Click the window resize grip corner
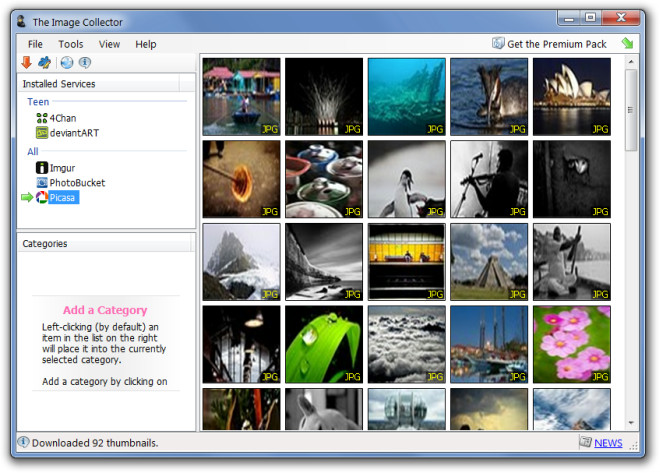 tap(633, 446)
